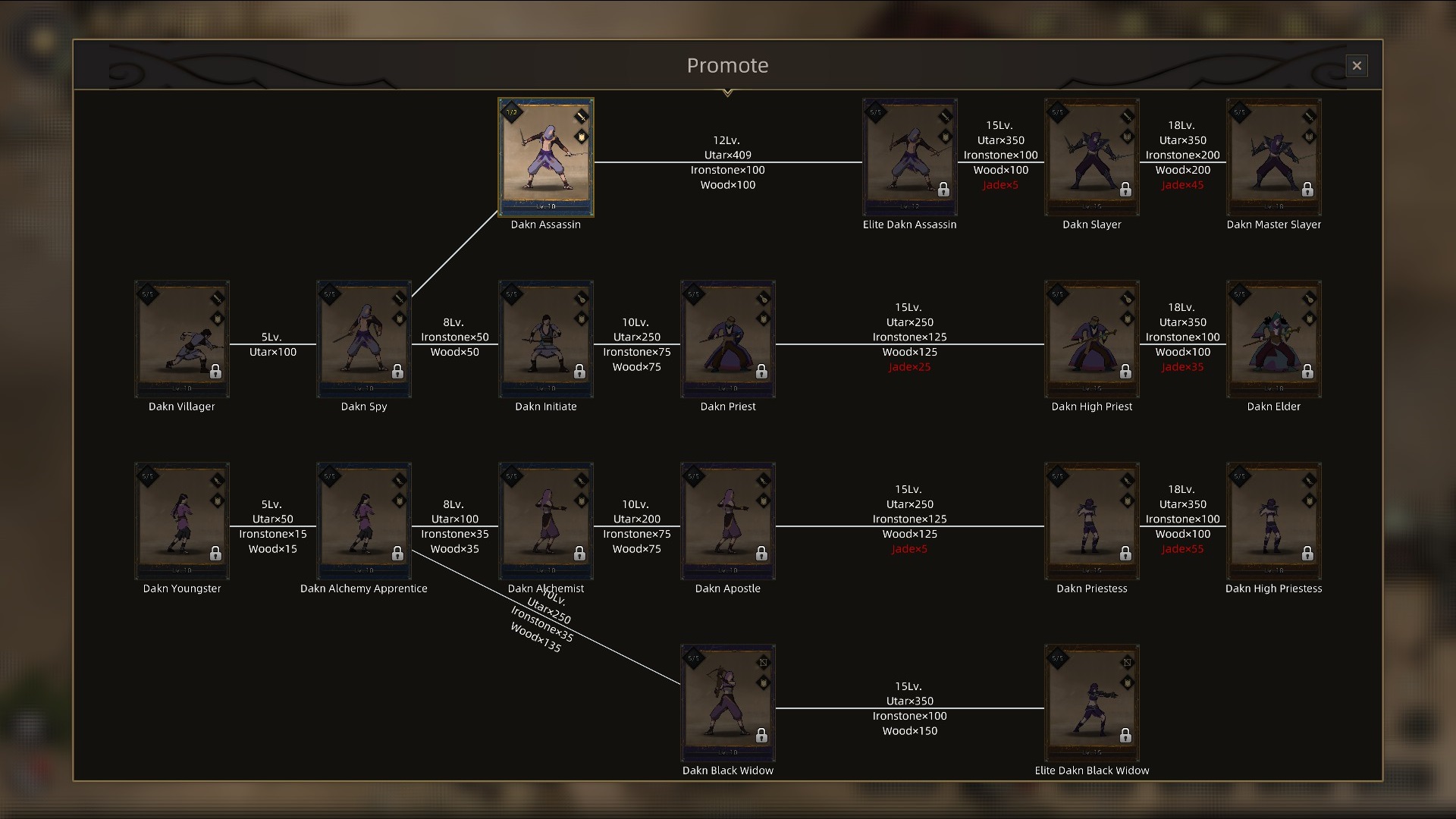Click the lock icon on Dakn Villager card

[215, 372]
